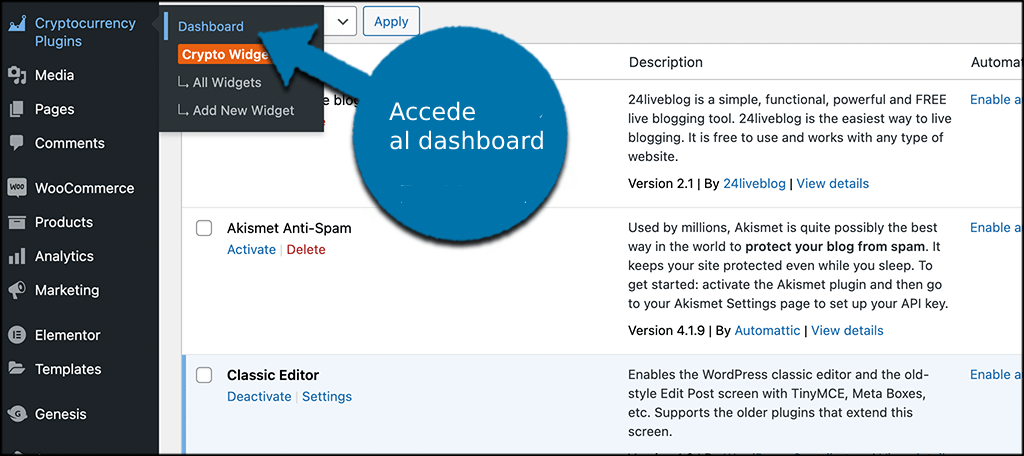Open the Media menu item

click(x=54, y=75)
